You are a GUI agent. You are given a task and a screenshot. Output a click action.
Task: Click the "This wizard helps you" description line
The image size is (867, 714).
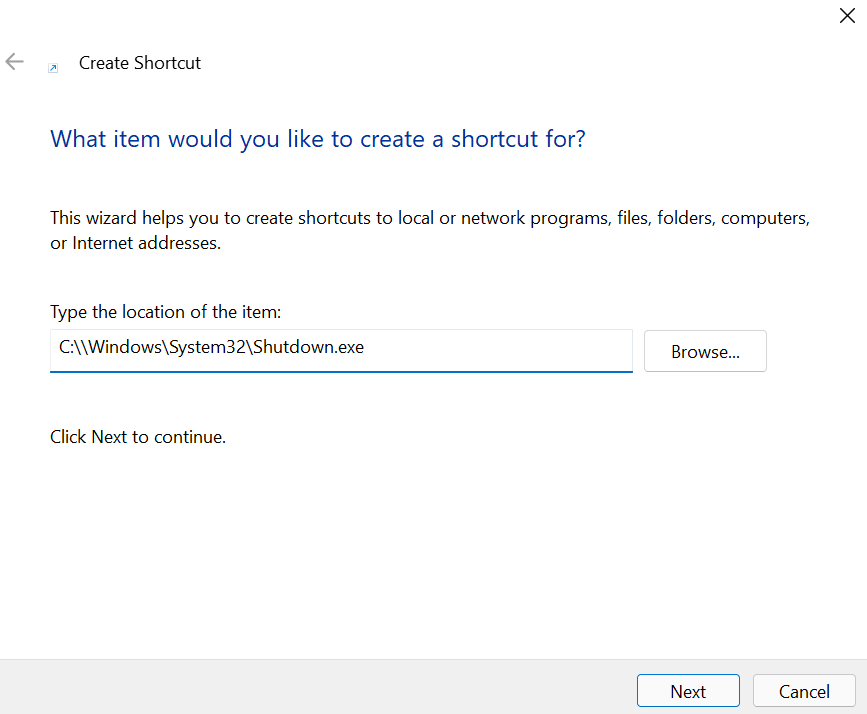click(429, 218)
